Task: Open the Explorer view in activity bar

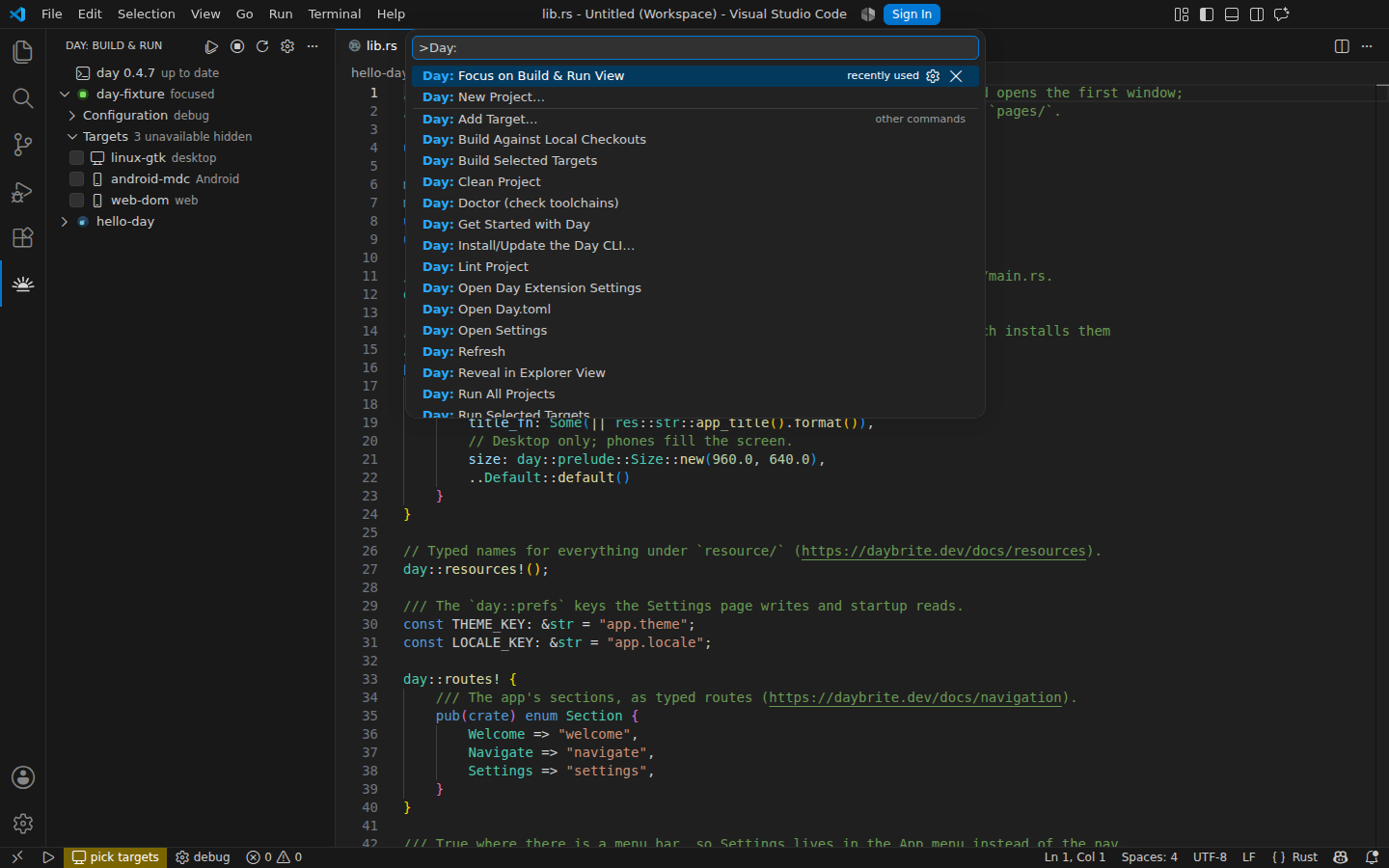Action: pos(23,52)
